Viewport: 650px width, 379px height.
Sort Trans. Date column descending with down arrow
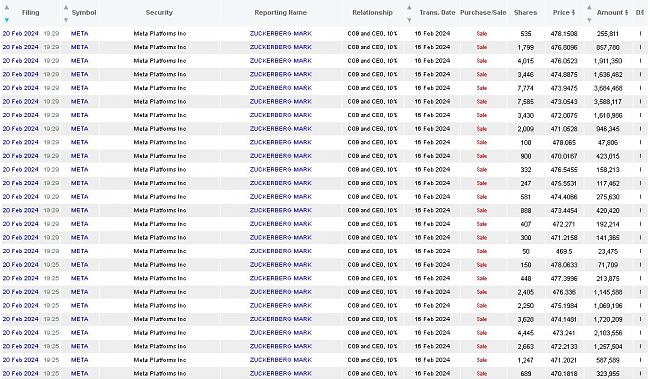[409, 20]
